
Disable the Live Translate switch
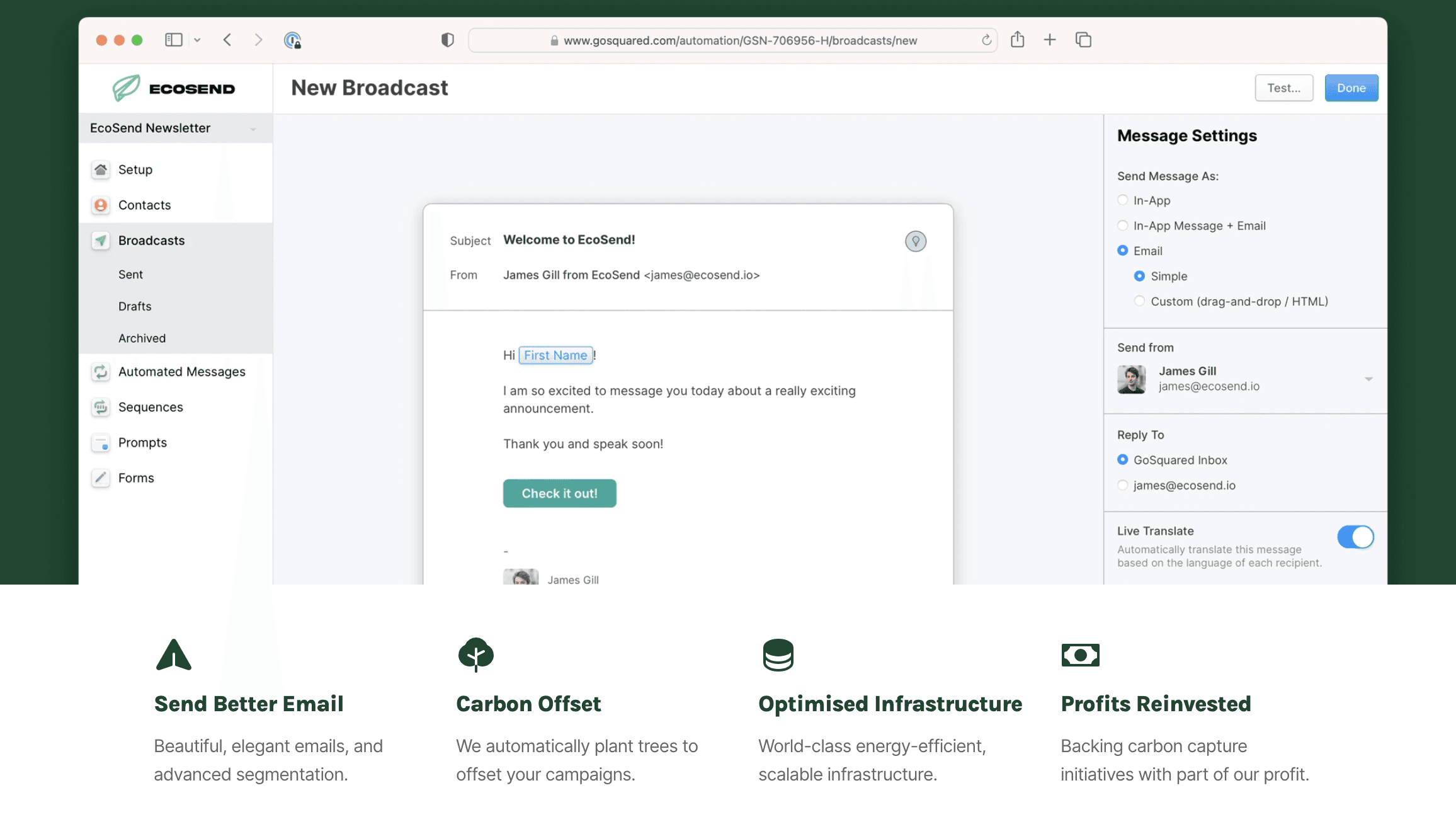1355,537
